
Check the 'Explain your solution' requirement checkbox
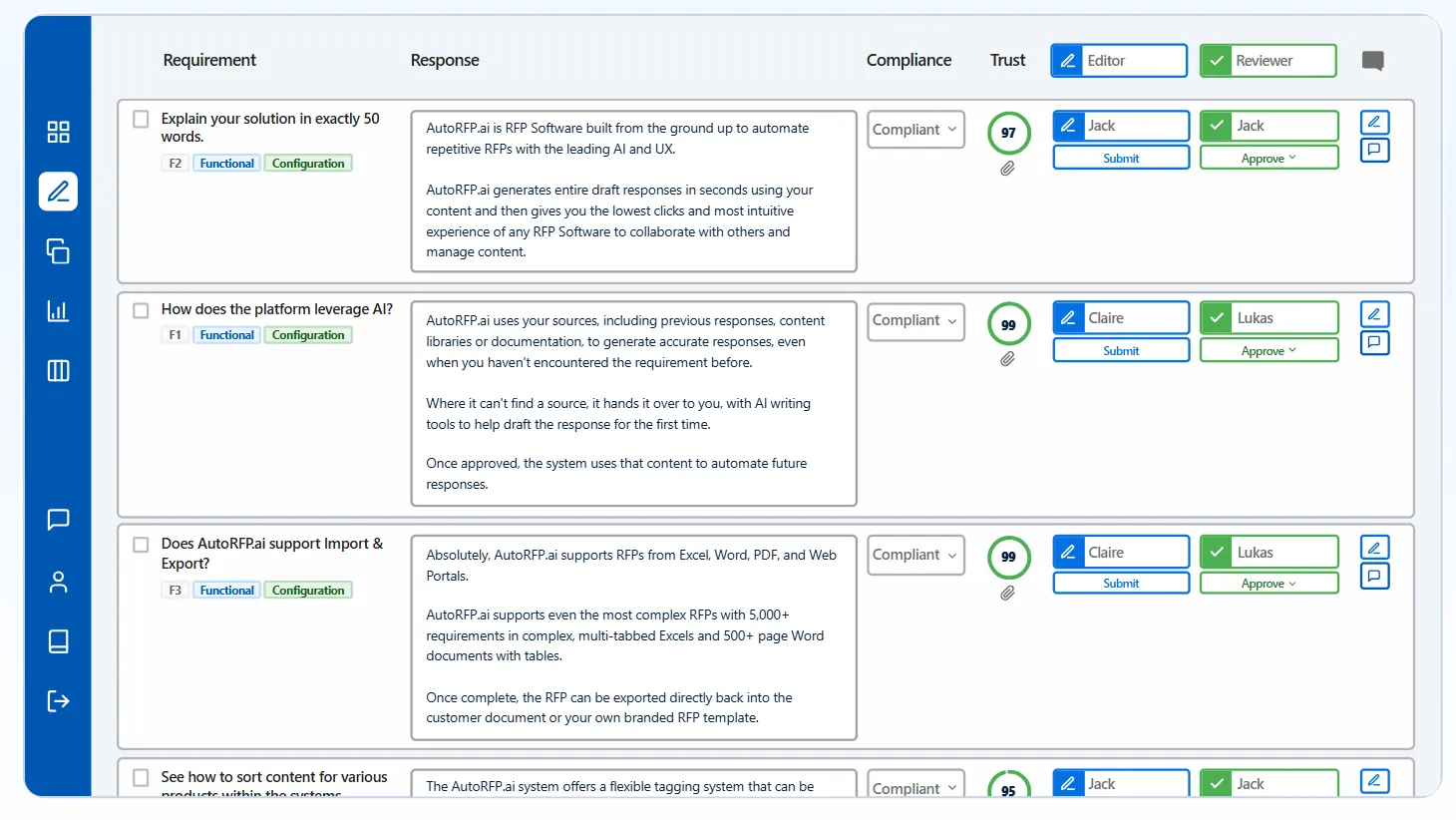pyautogui.click(x=141, y=119)
